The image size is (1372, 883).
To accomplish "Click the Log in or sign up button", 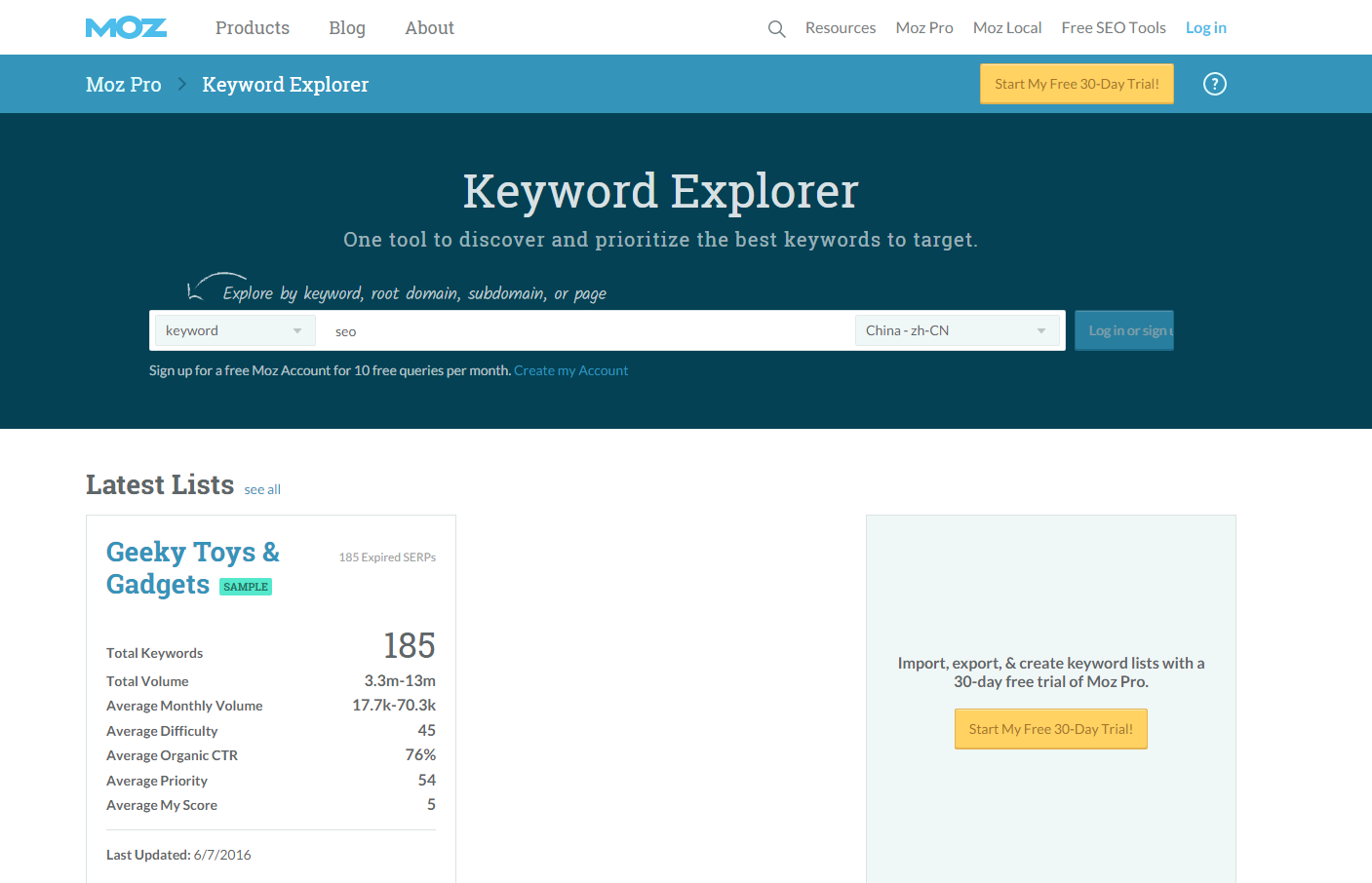I will tap(1124, 330).
